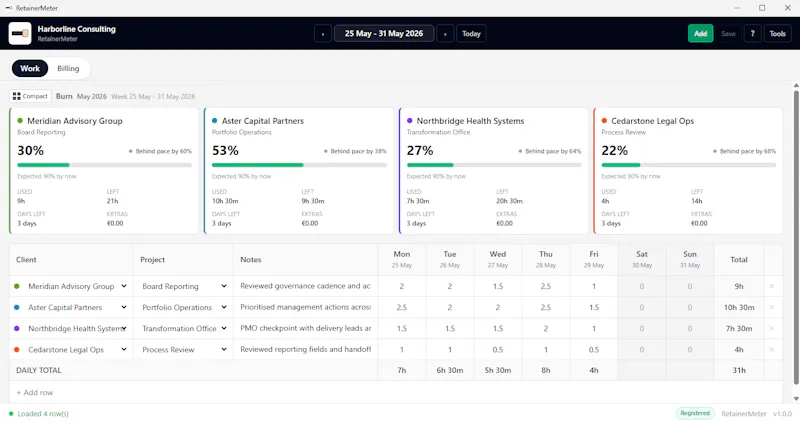Click the blue dot beside Aster row

tap(17, 307)
